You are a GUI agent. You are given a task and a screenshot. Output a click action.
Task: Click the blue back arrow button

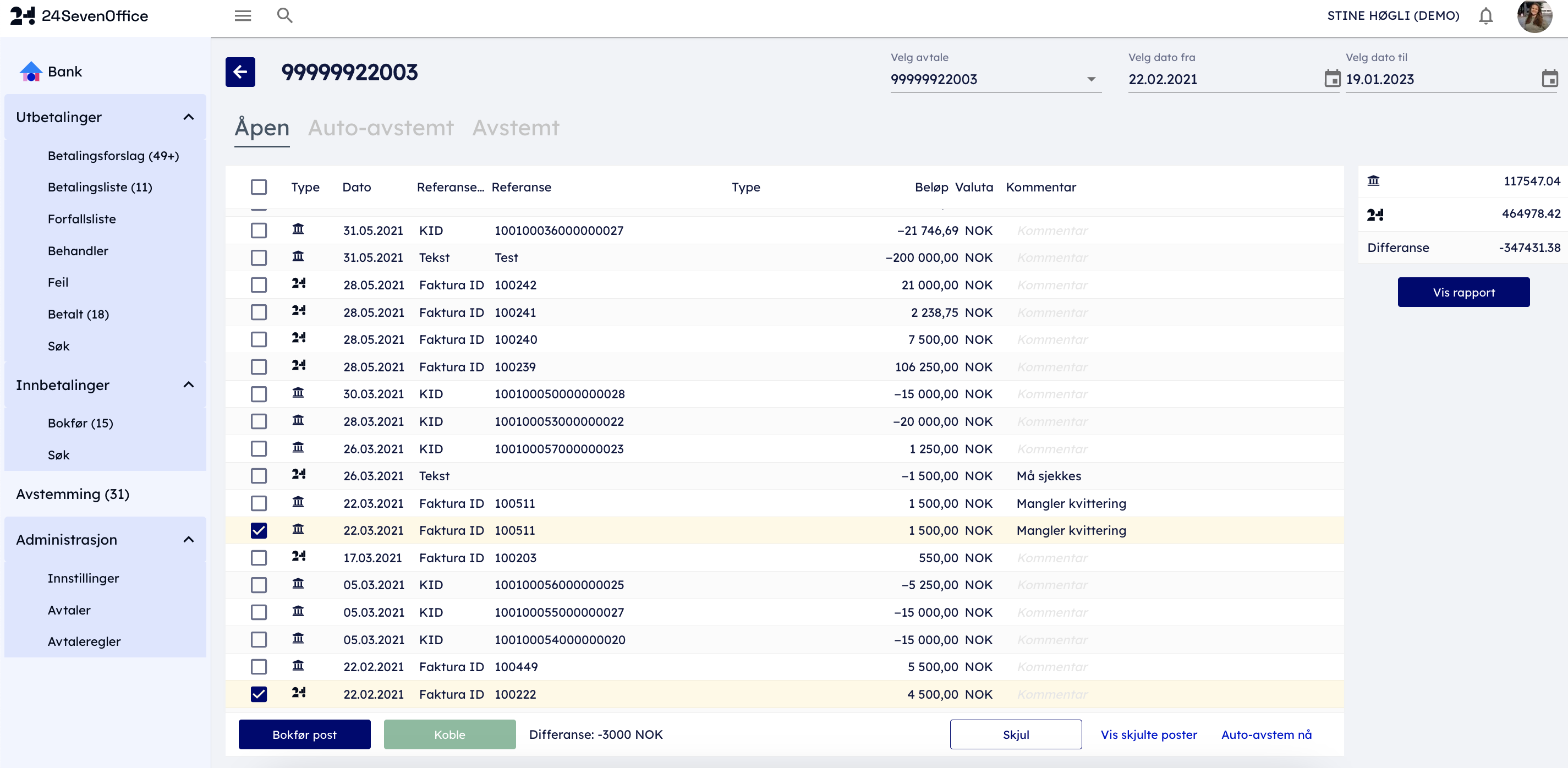pyautogui.click(x=240, y=72)
